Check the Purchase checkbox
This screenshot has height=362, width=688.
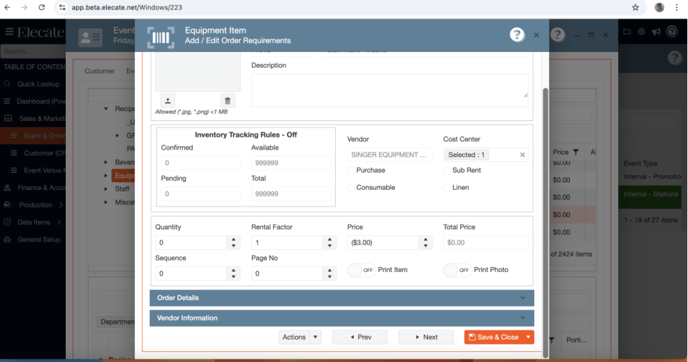tap(351, 170)
